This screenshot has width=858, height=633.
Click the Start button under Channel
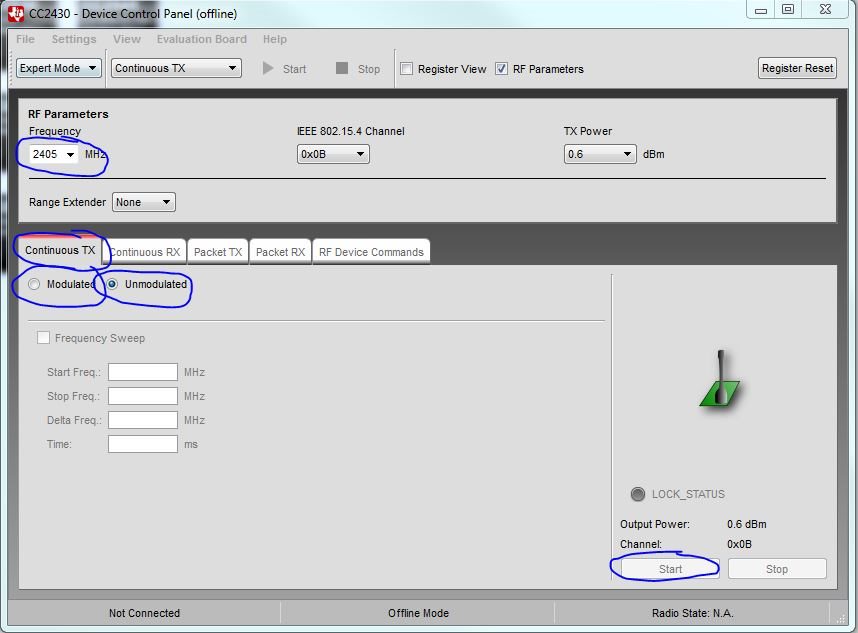coord(670,569)
